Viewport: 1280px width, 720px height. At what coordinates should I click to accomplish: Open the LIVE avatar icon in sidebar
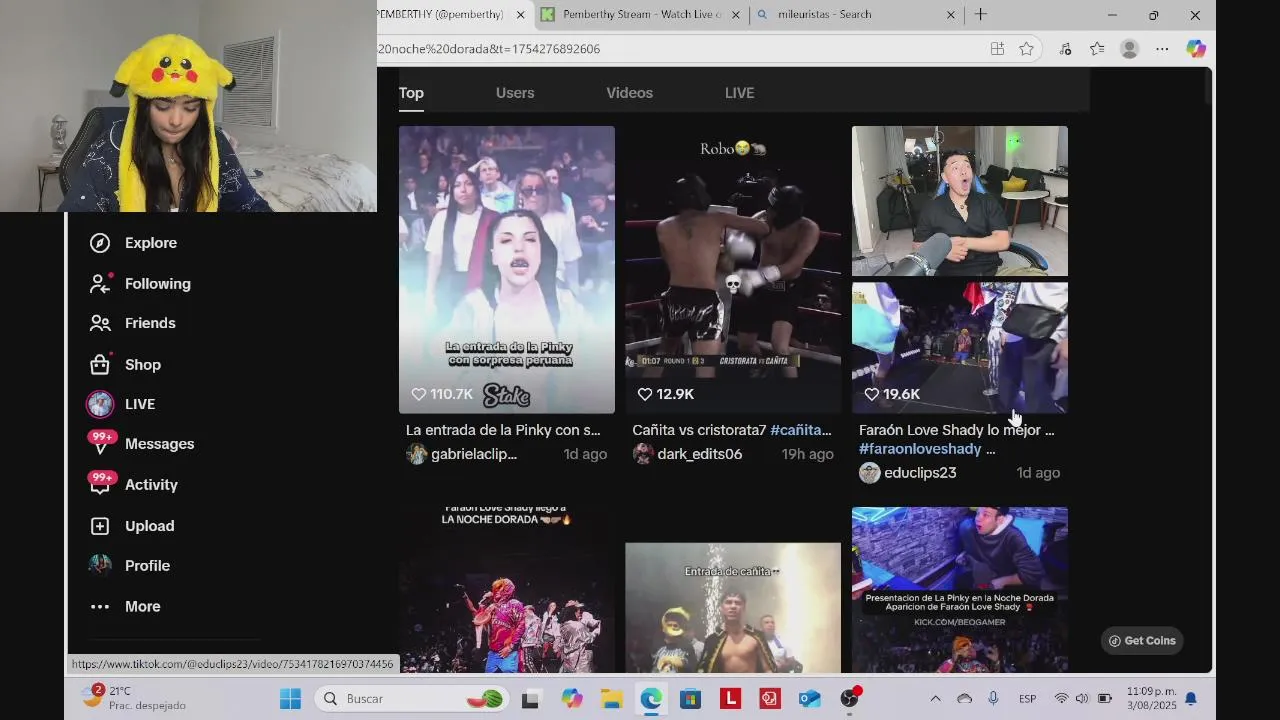coord(99,404)
